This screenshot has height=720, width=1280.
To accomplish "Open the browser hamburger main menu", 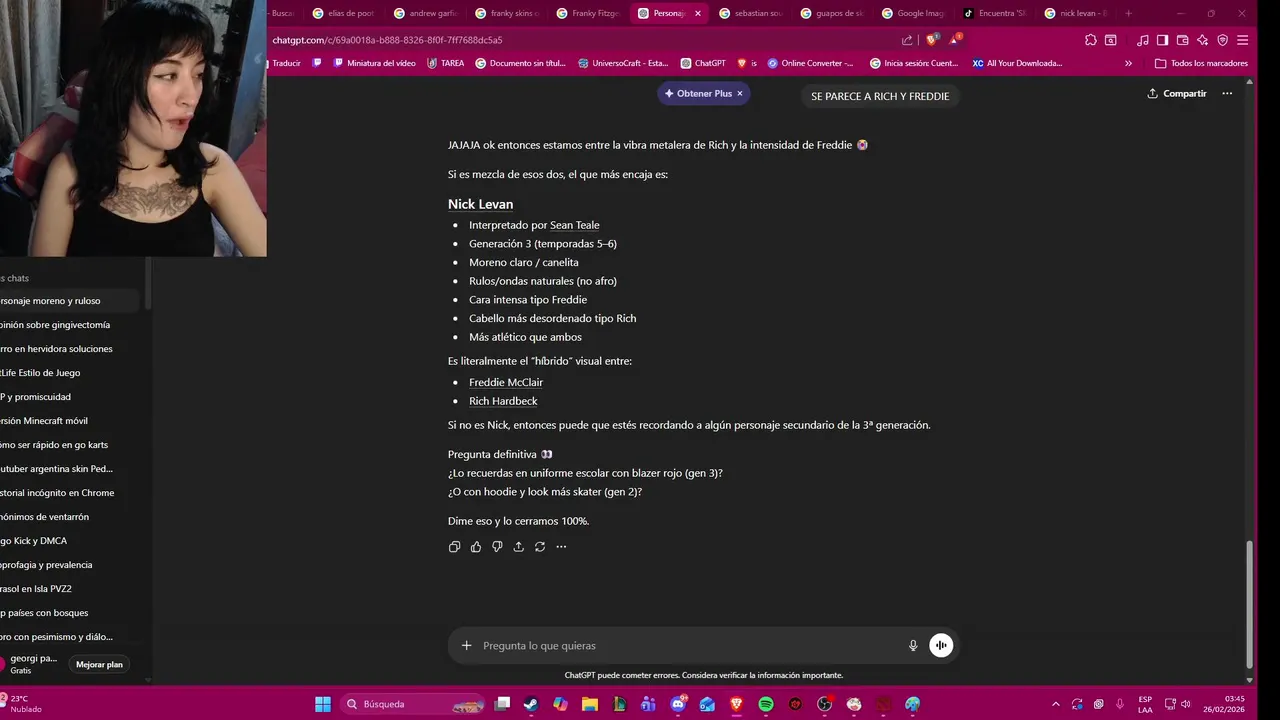I will point(1242,40).
